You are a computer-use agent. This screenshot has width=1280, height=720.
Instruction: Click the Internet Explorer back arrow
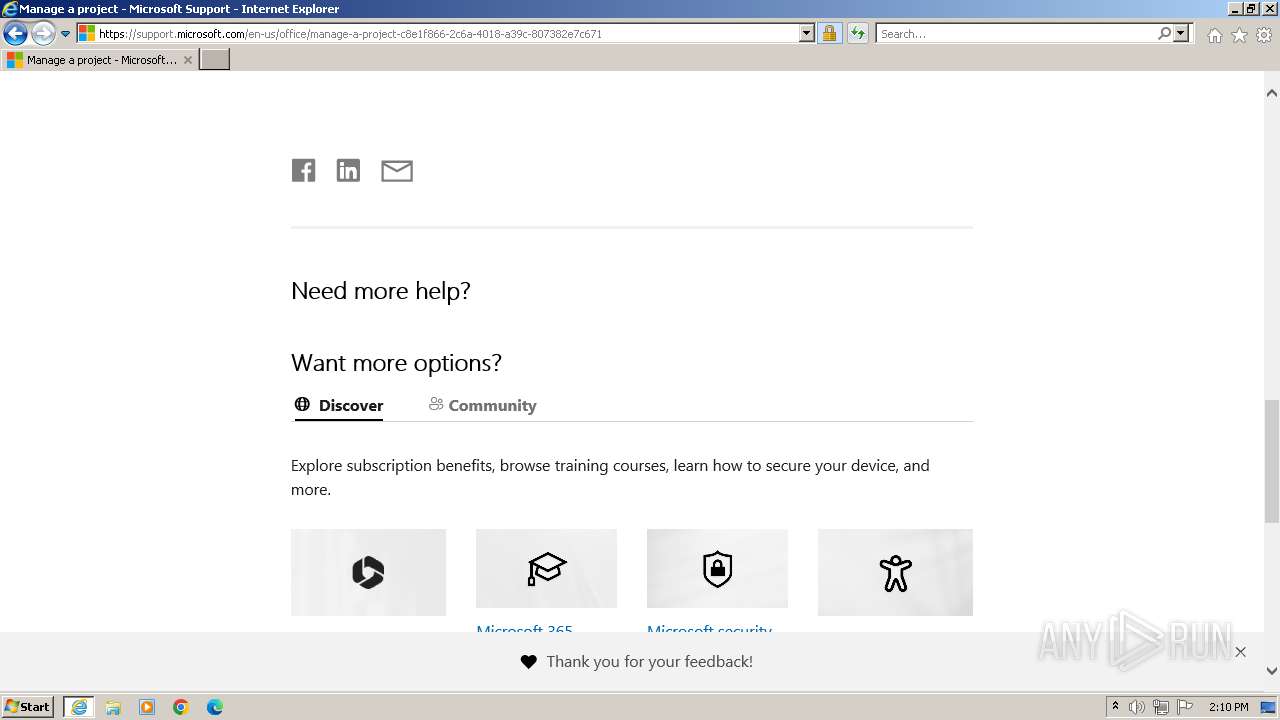[15, 34]
